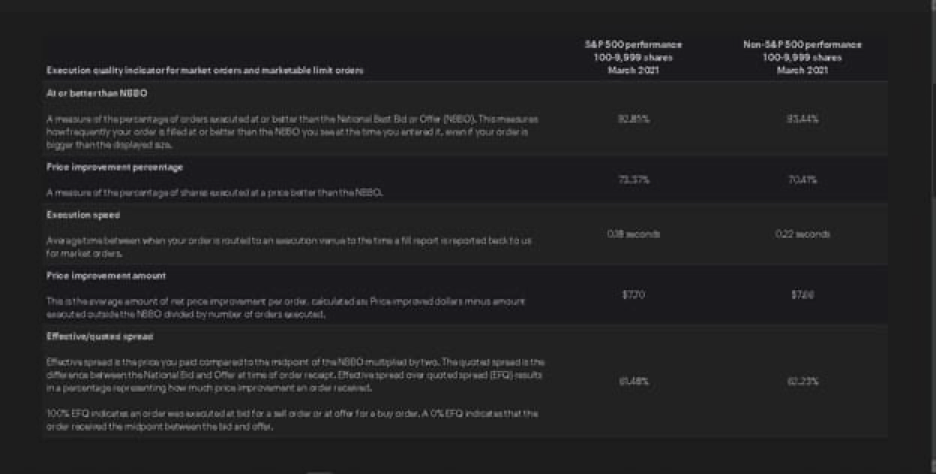
Task: Click the S&P 500 performance column header
Action: coord(633,57)
